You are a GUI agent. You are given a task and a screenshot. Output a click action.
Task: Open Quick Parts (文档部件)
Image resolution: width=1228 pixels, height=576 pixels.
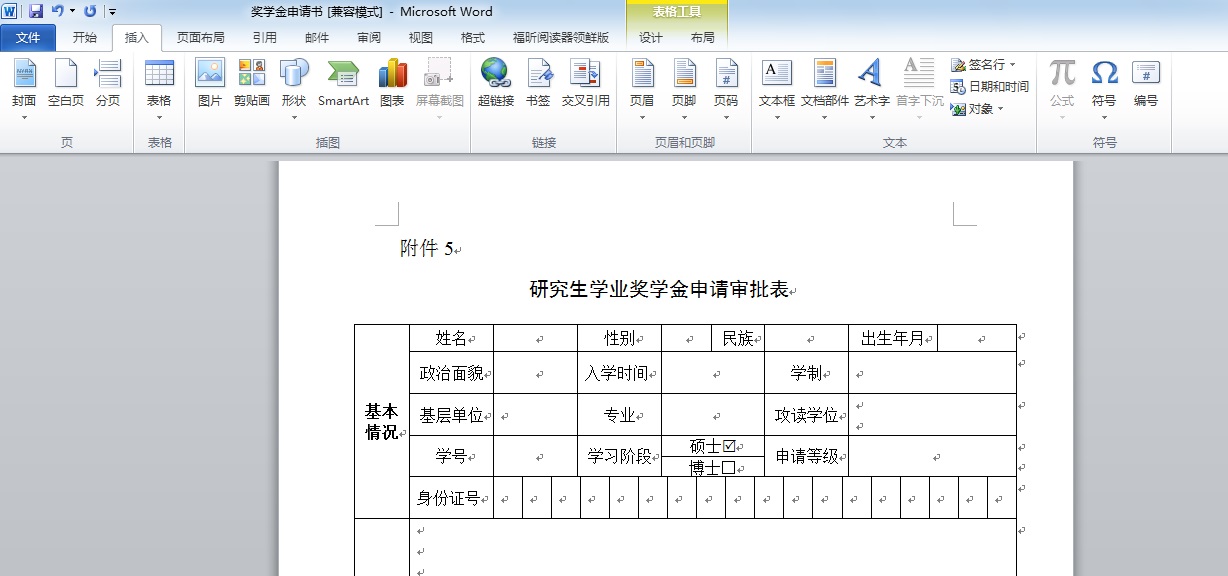(x=825, y=89)
